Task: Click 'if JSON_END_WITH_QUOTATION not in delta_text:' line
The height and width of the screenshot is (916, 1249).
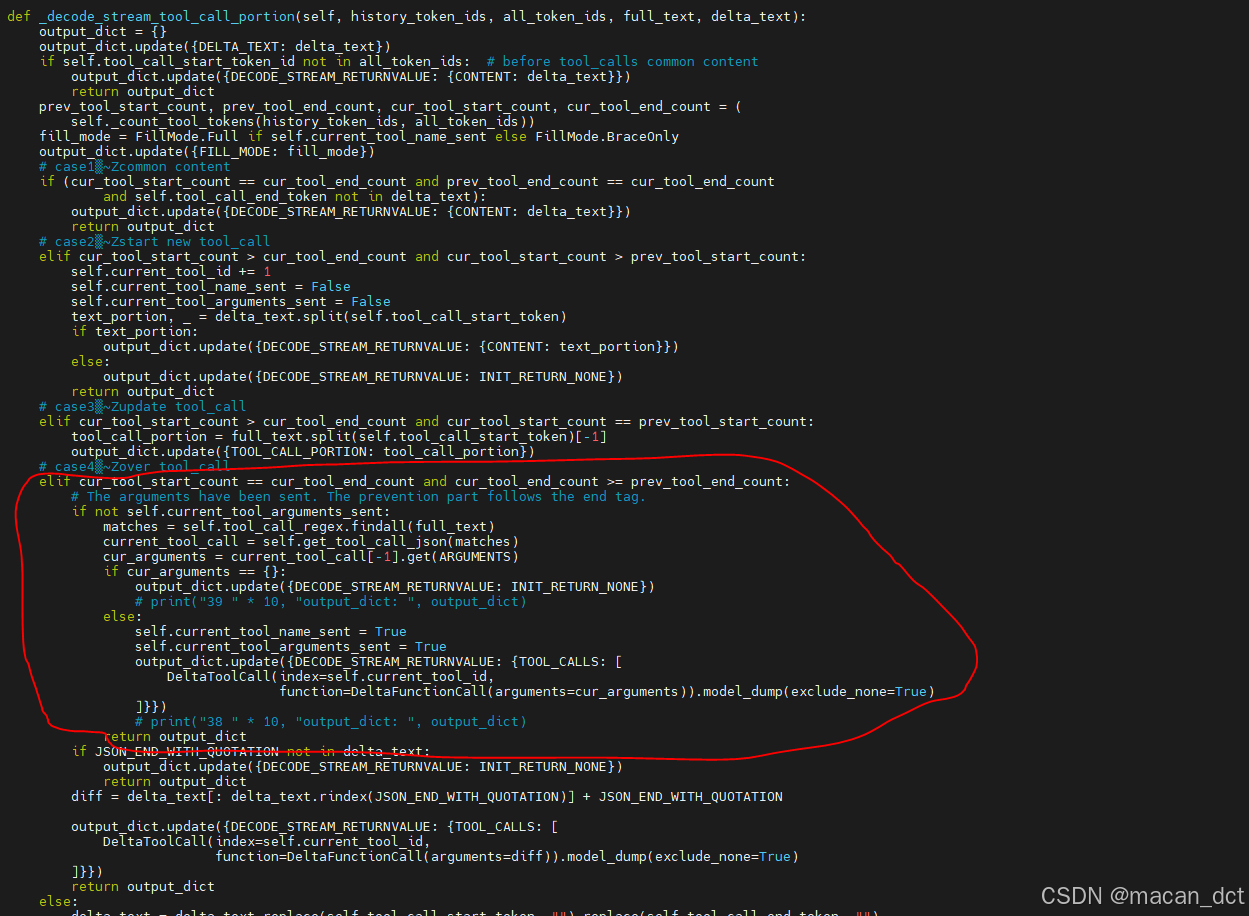Action: [251, 751]
